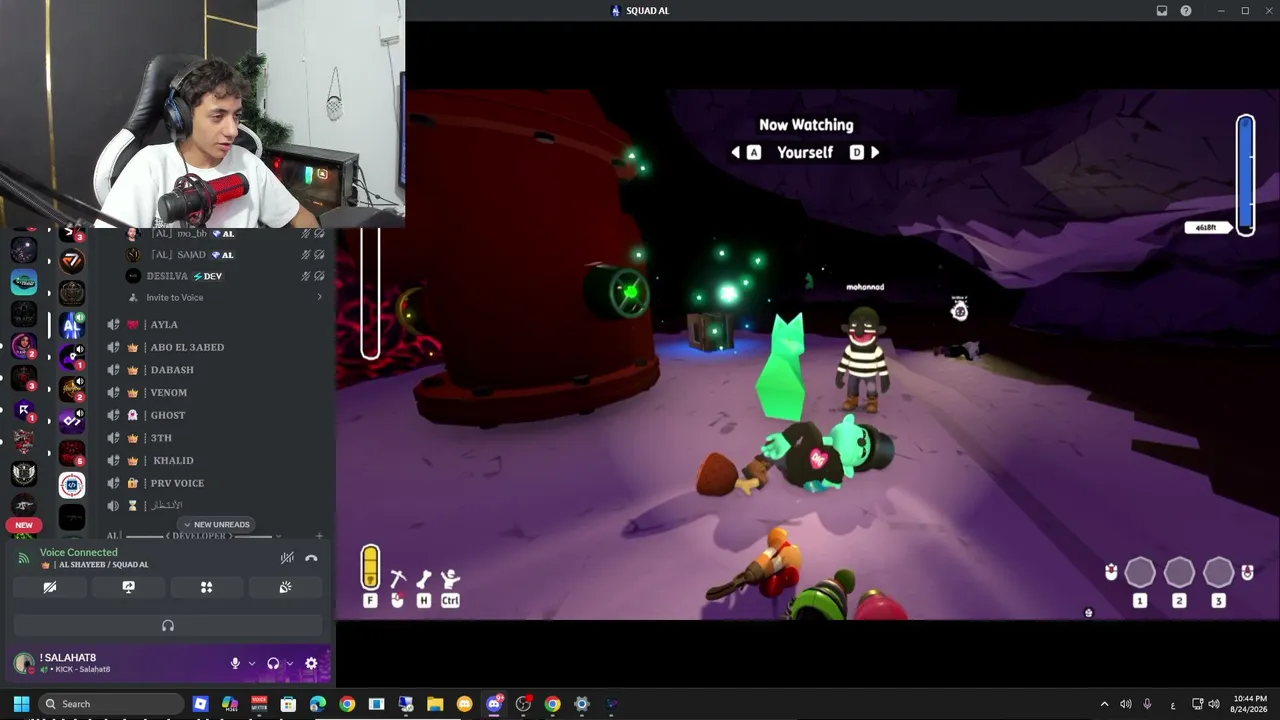Pop out the SQUAD AL stream window
The height and width of the screenshot is (720, 1280).
1162,10
